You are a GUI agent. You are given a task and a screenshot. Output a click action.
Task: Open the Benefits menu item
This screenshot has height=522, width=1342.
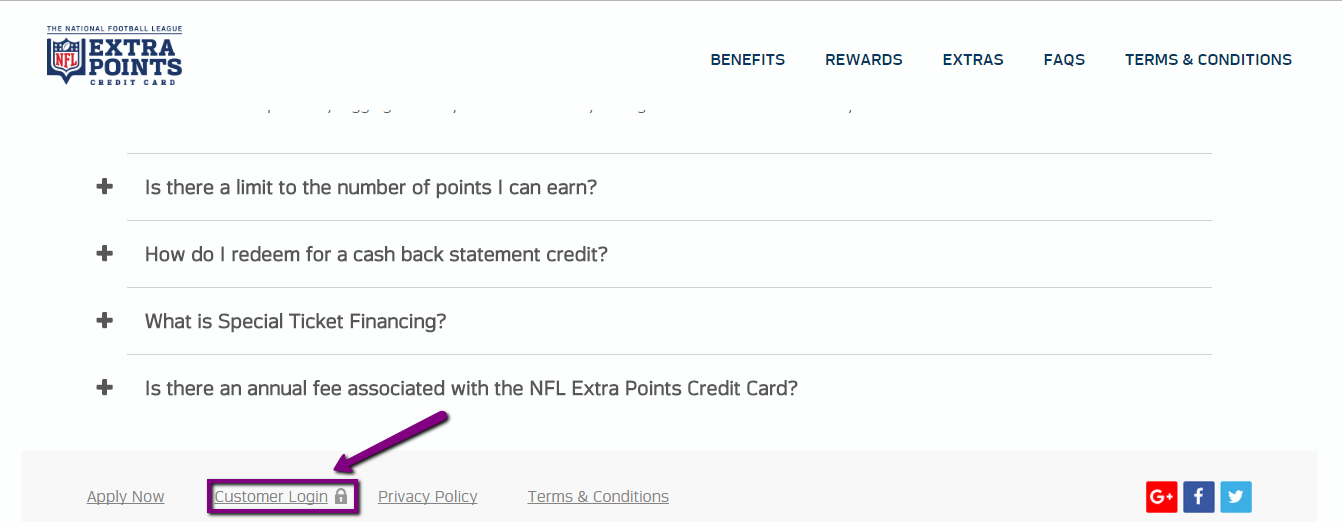(x=747, y=60)
